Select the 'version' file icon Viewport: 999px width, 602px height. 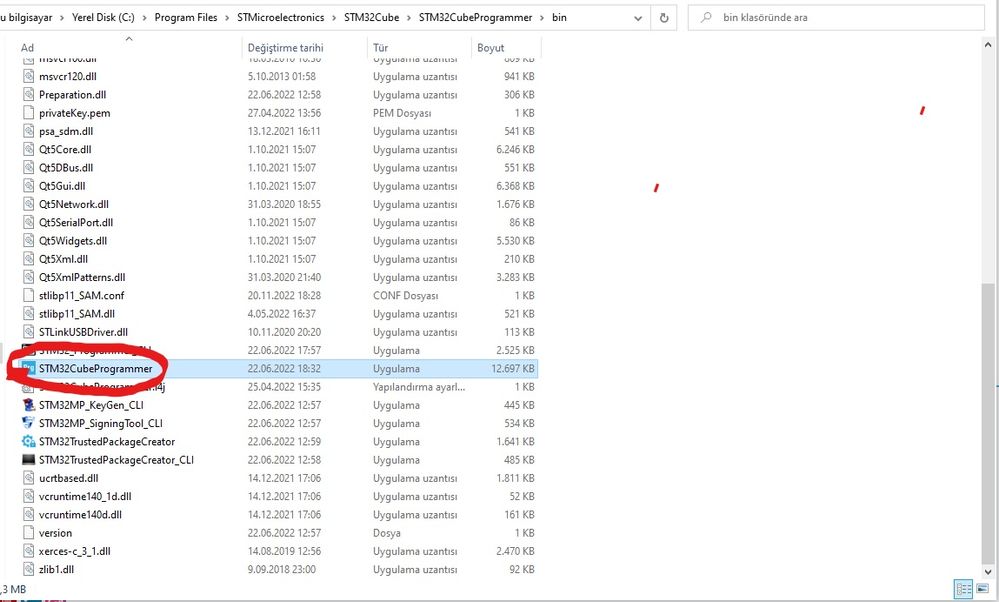28,533
